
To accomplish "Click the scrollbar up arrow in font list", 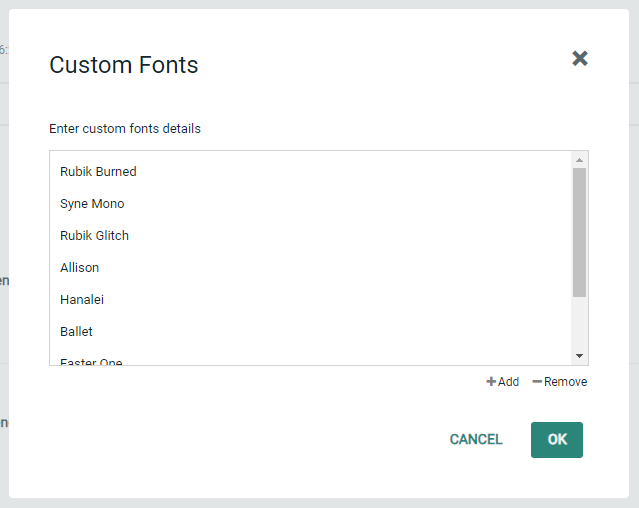I will [x=579, y=159].
